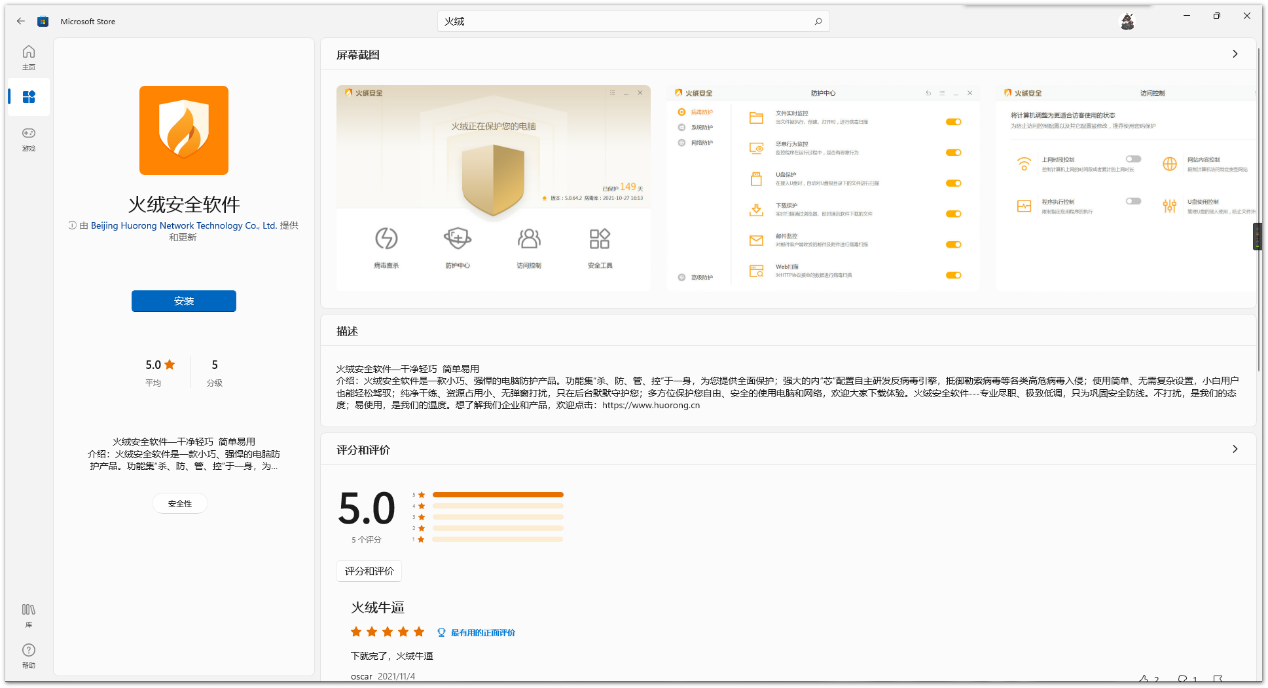
Task: Open the Library (库) in the sidebar
Action: pyautogui.click(x=28, y=614)
